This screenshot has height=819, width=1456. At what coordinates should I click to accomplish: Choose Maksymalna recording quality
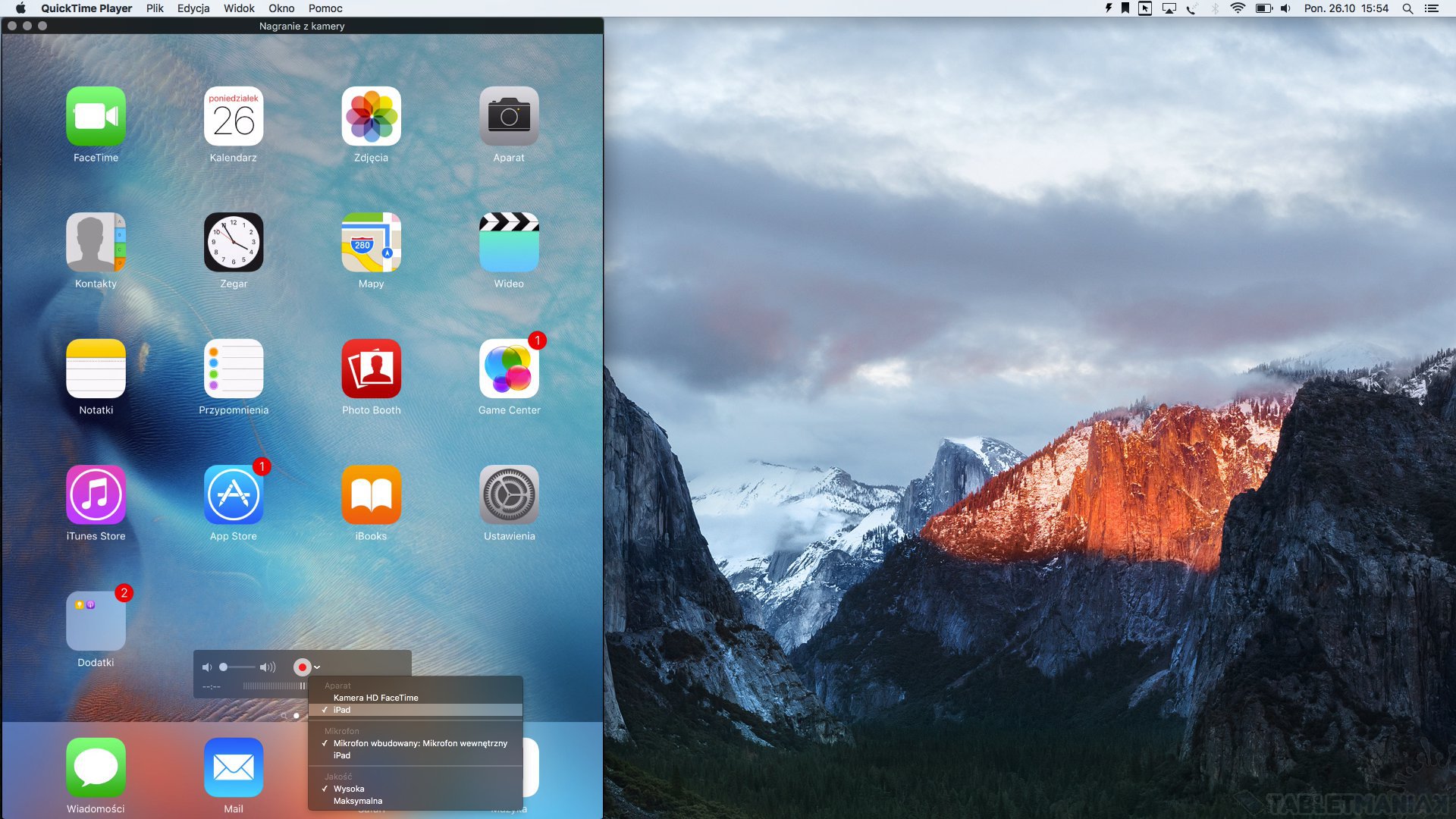click(x=358, y=801)
